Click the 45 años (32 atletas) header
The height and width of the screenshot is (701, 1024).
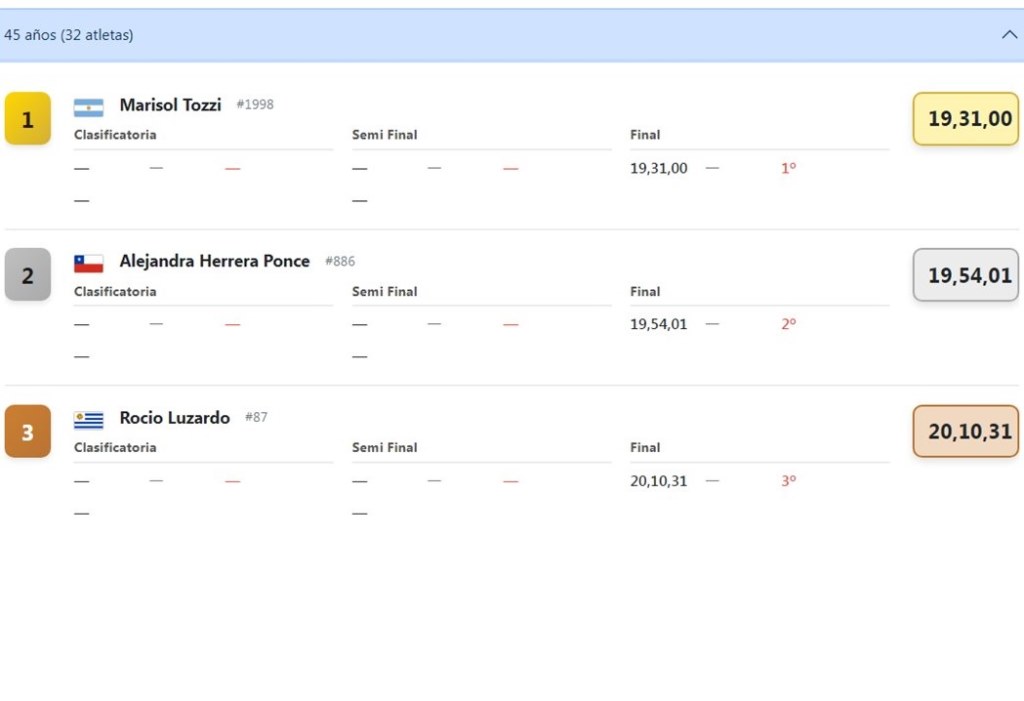(x=69, y=35)
